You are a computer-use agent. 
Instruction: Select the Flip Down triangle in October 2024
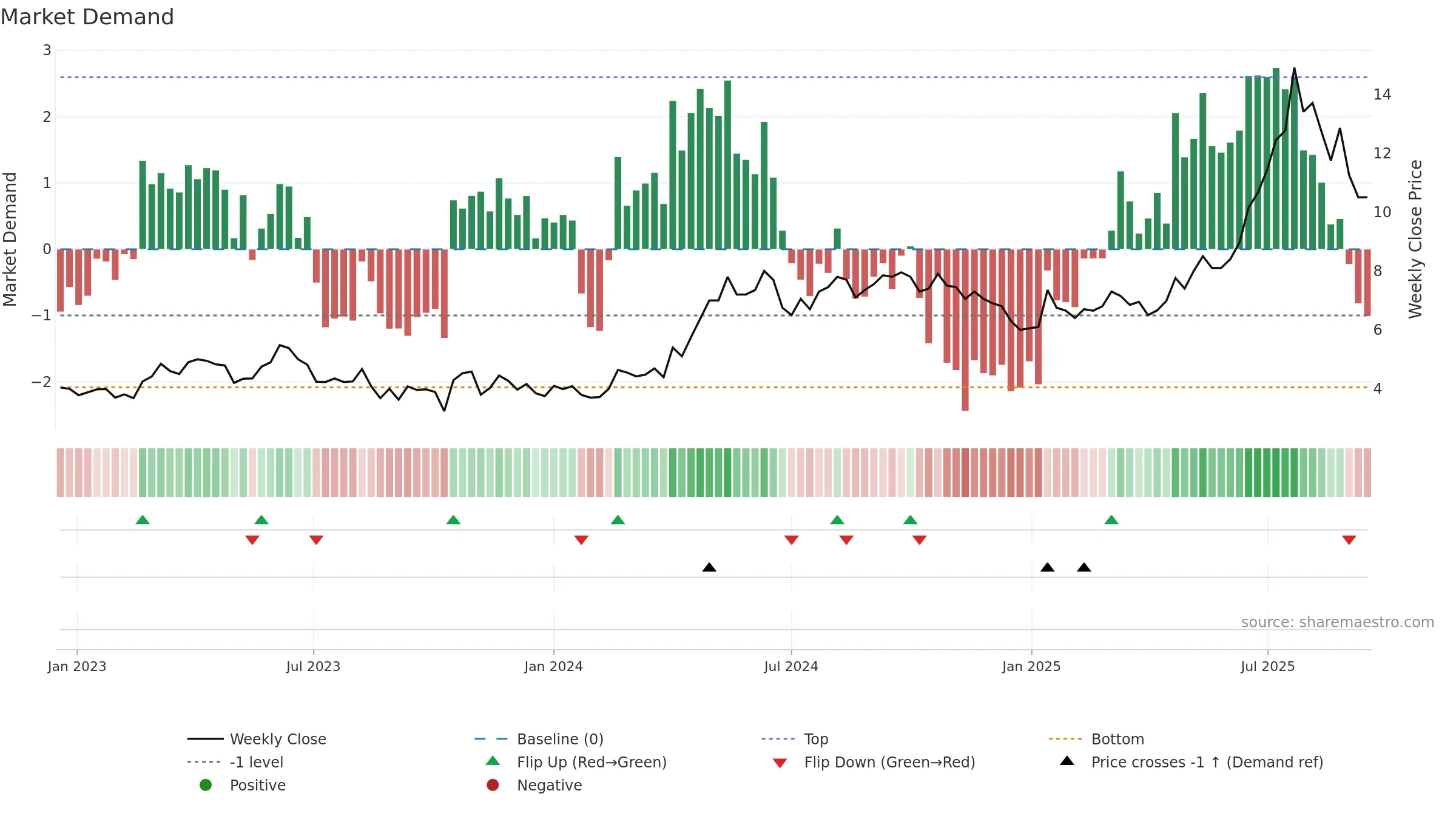[919, 540]
